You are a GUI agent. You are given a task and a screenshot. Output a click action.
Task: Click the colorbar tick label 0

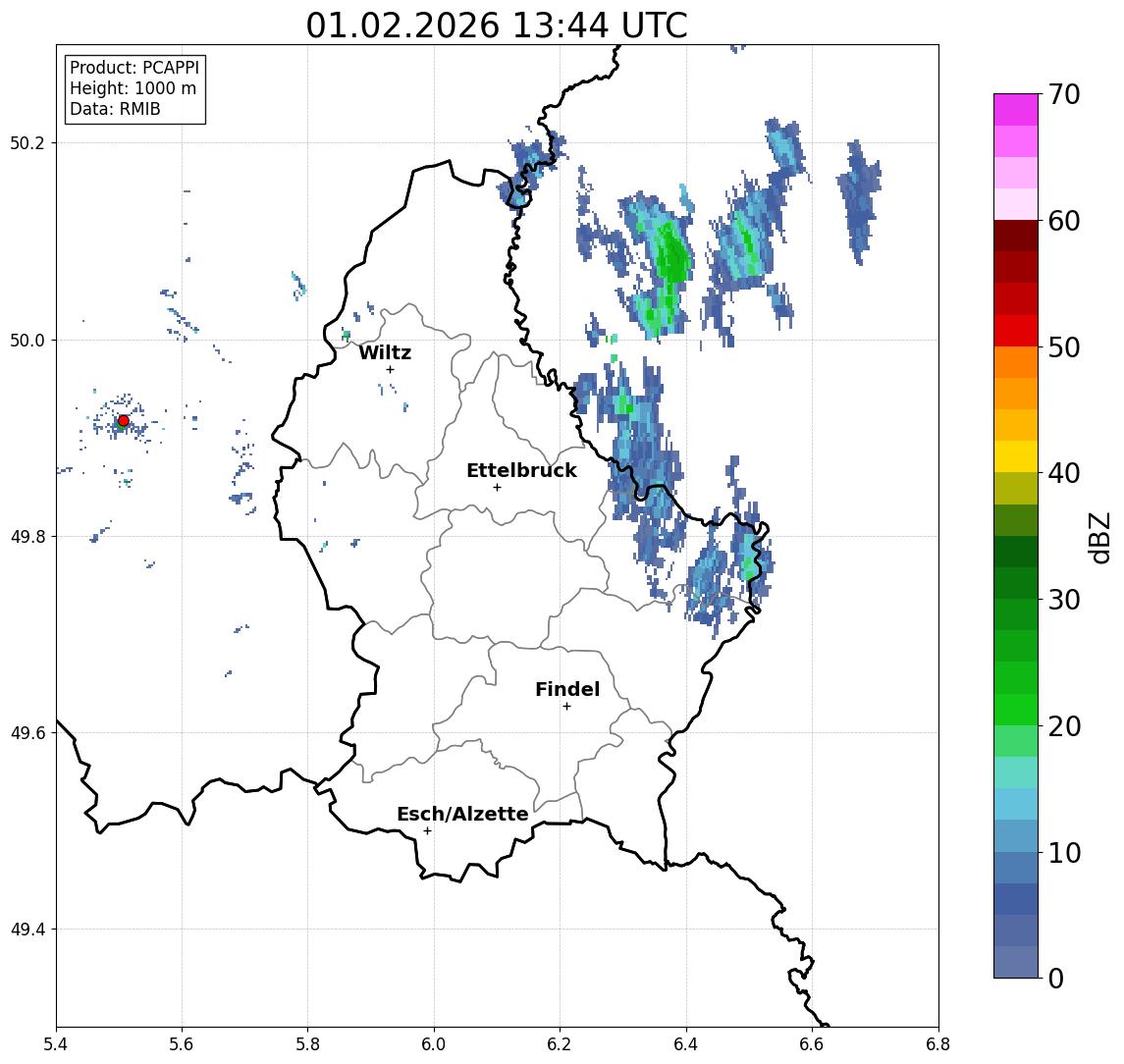[1056, 978]
